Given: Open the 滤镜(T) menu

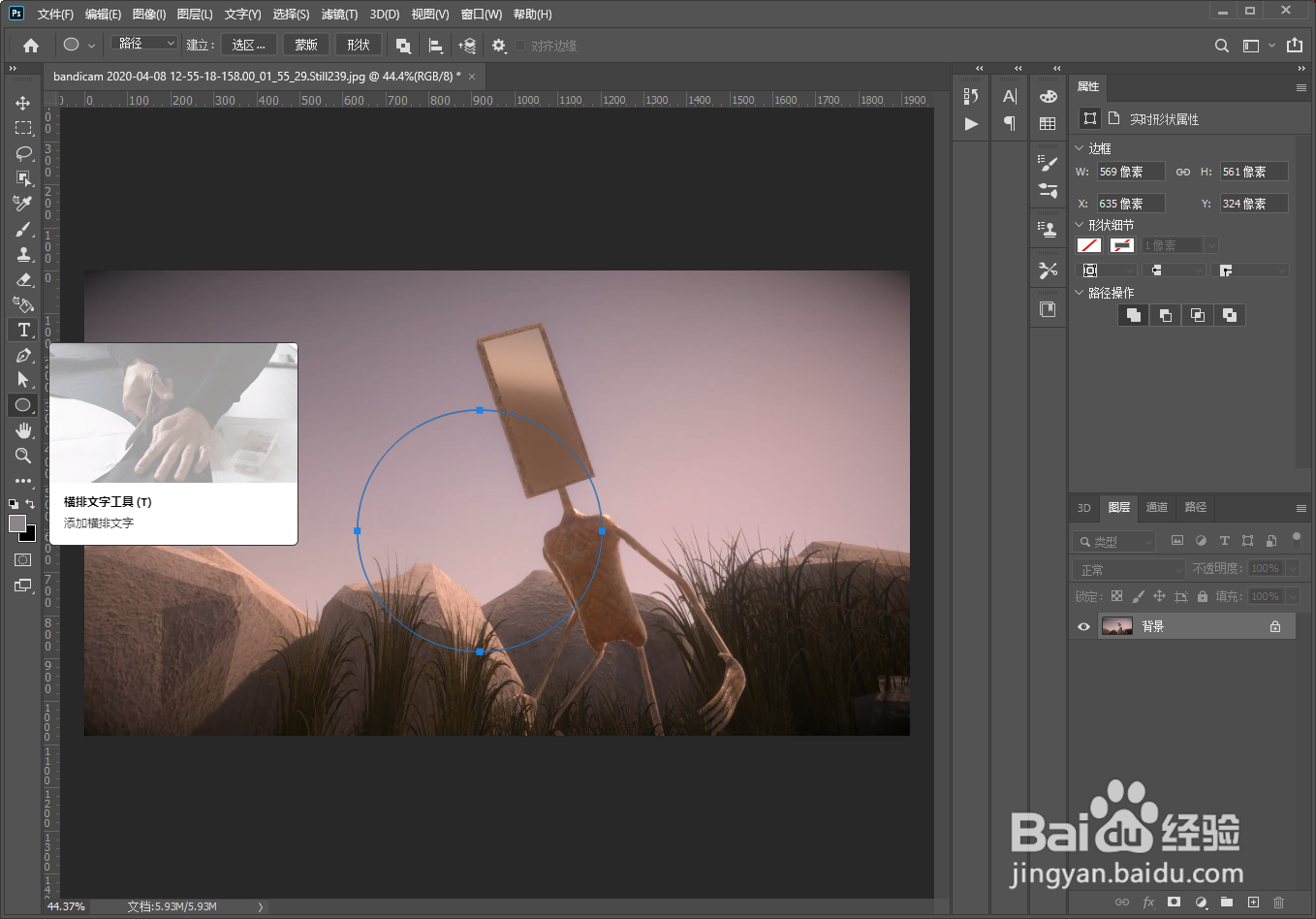Looking at the screenshot, I should (339, 15).
